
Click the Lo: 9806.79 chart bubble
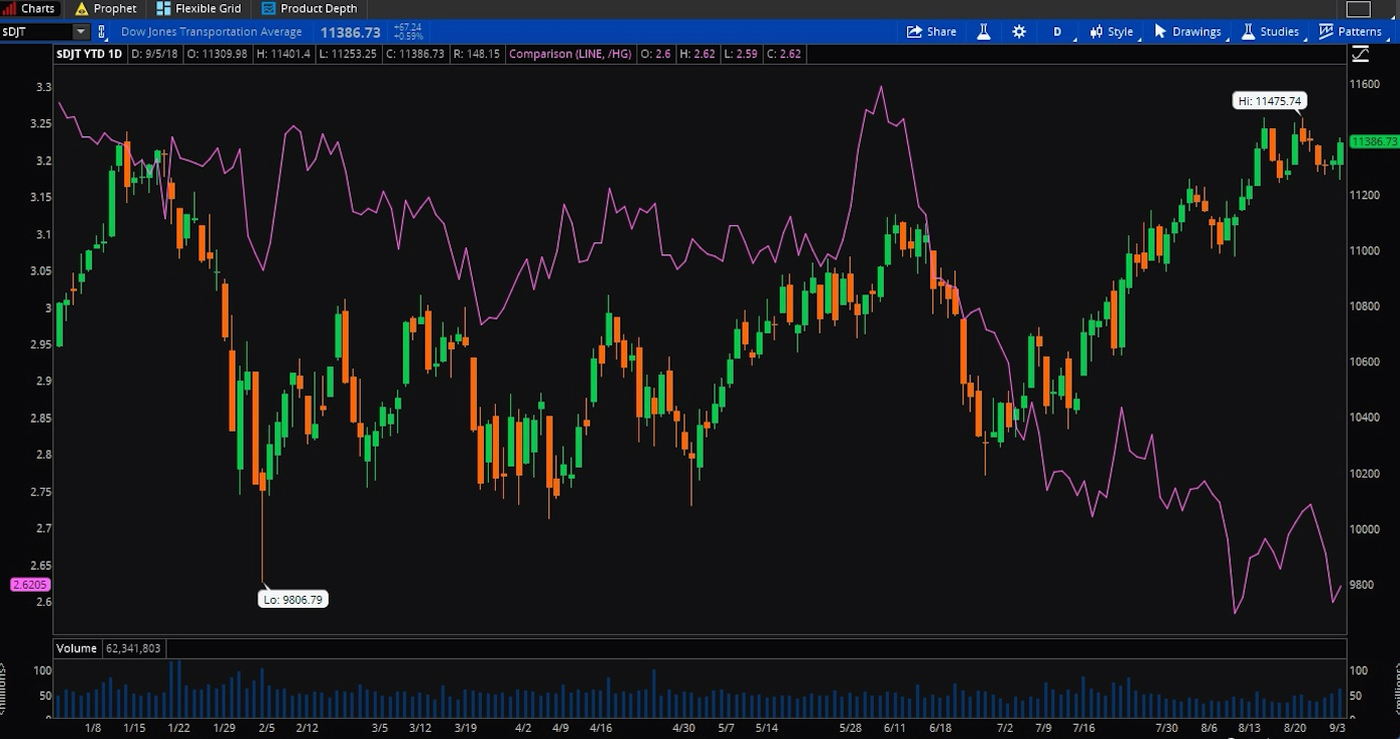pyautogui.click(x=293, y=599)
